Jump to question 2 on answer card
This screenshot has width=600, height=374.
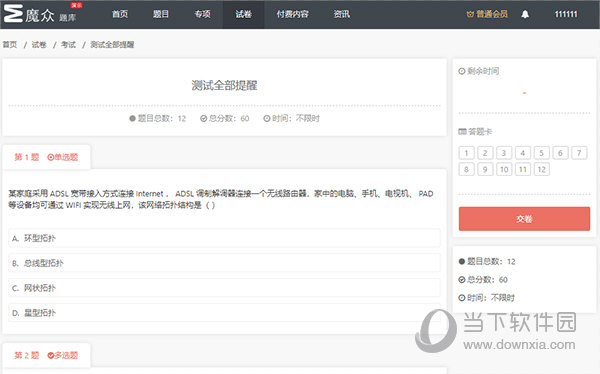[x=485, y=153]
